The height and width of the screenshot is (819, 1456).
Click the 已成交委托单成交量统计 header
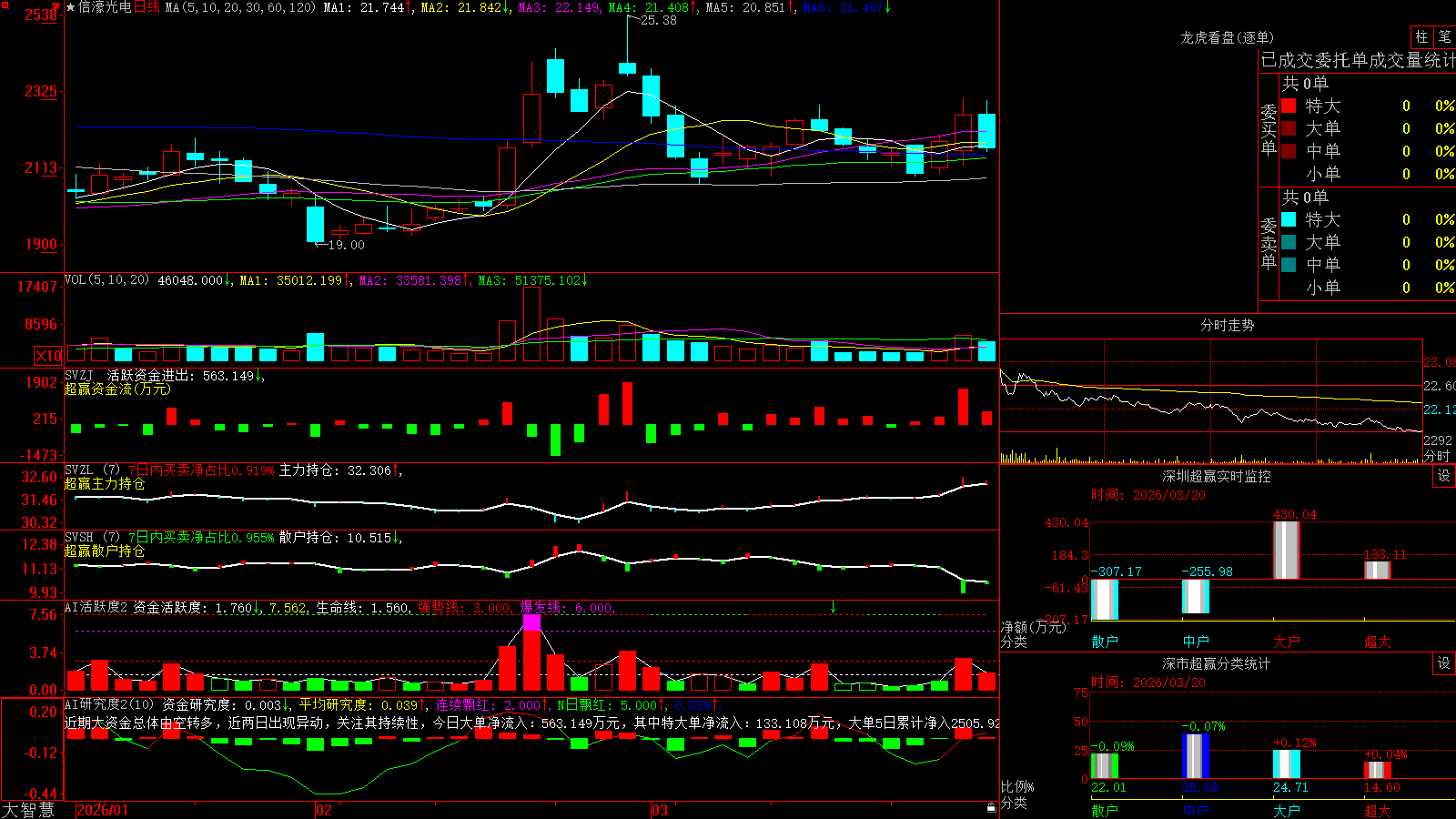pos(1358,60)
